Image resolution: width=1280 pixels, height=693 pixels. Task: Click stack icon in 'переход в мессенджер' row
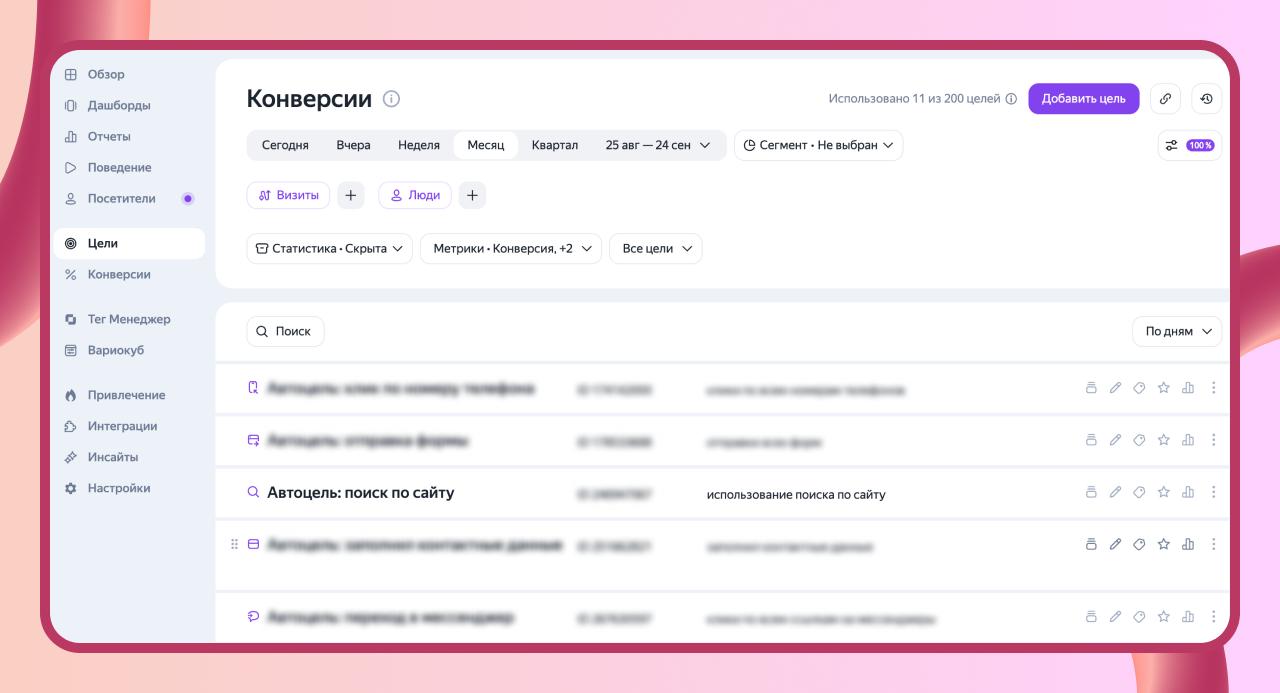tap(1091, 617)
